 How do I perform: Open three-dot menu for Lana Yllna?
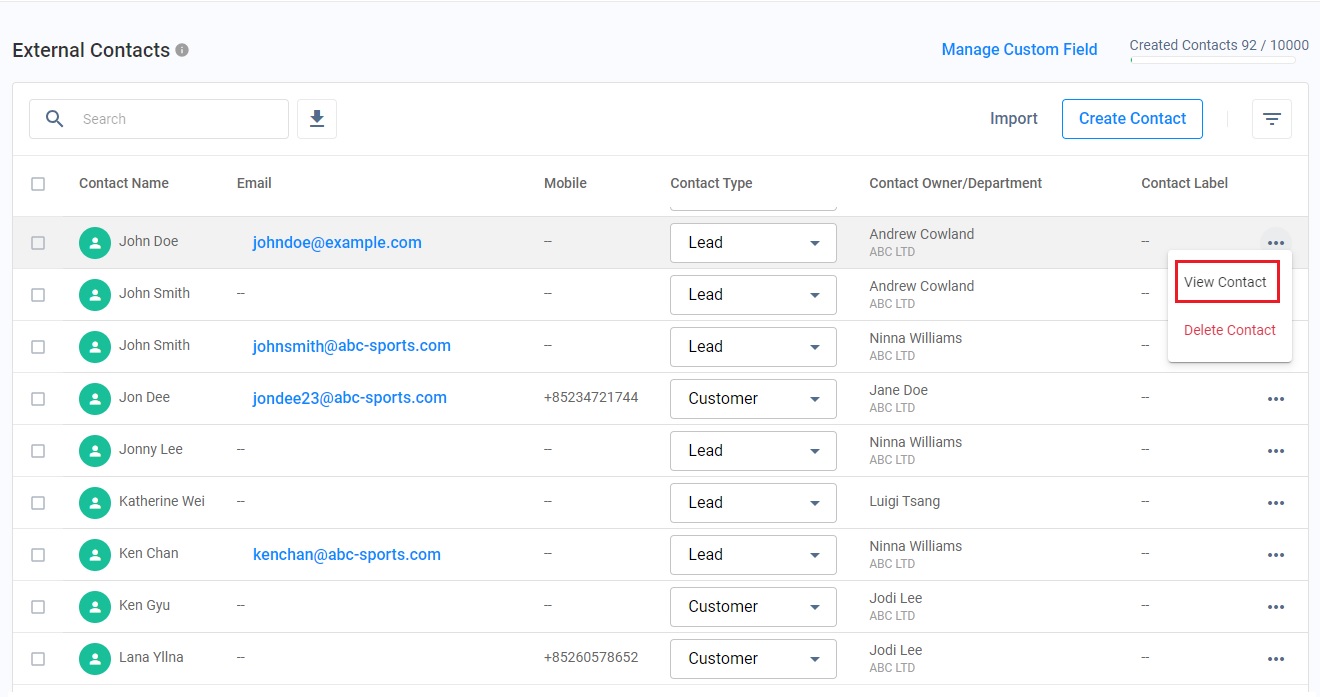pos(1275,659)
